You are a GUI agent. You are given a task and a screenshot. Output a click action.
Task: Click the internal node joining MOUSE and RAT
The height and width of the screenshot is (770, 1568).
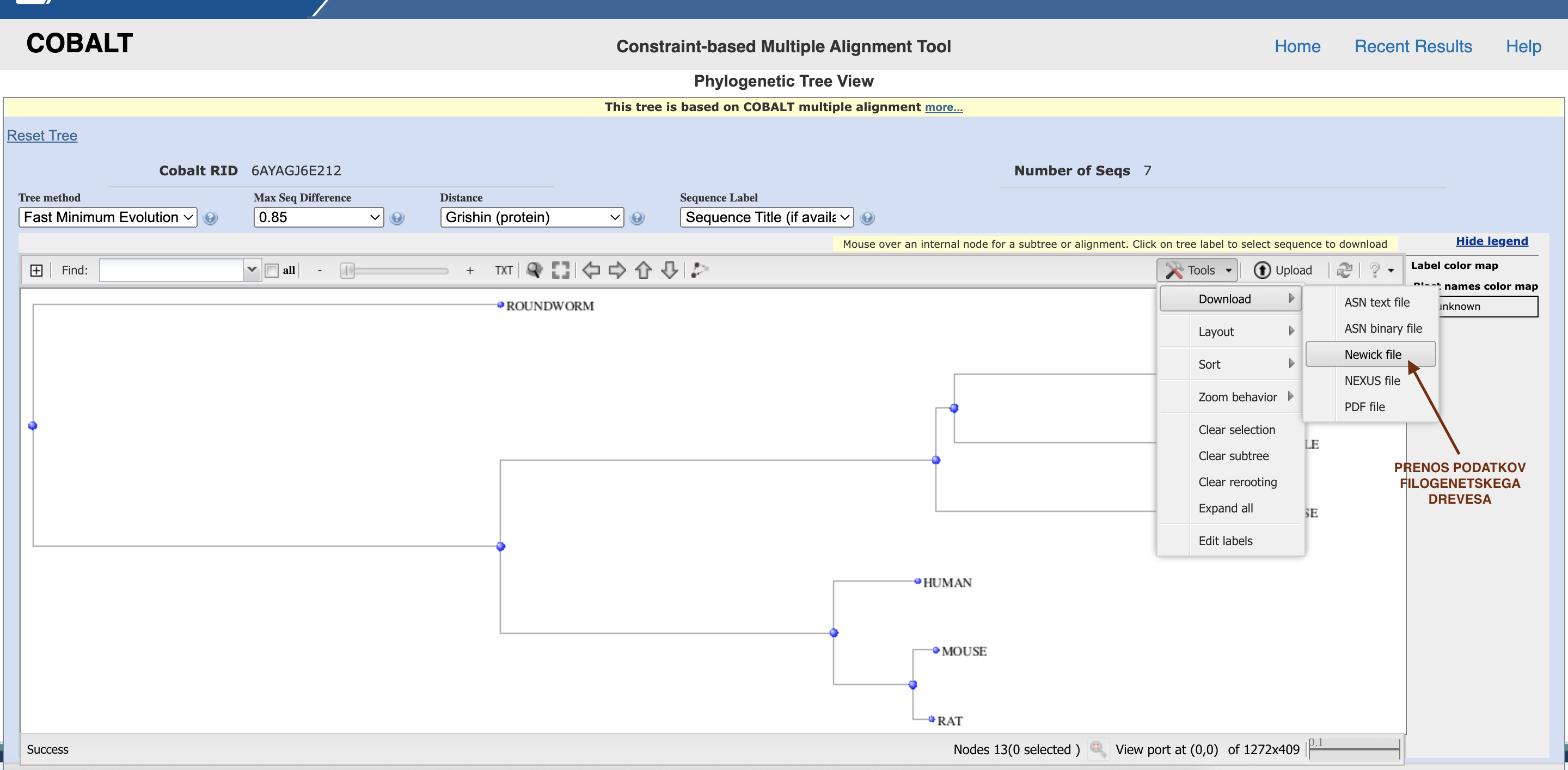[912, 686]
